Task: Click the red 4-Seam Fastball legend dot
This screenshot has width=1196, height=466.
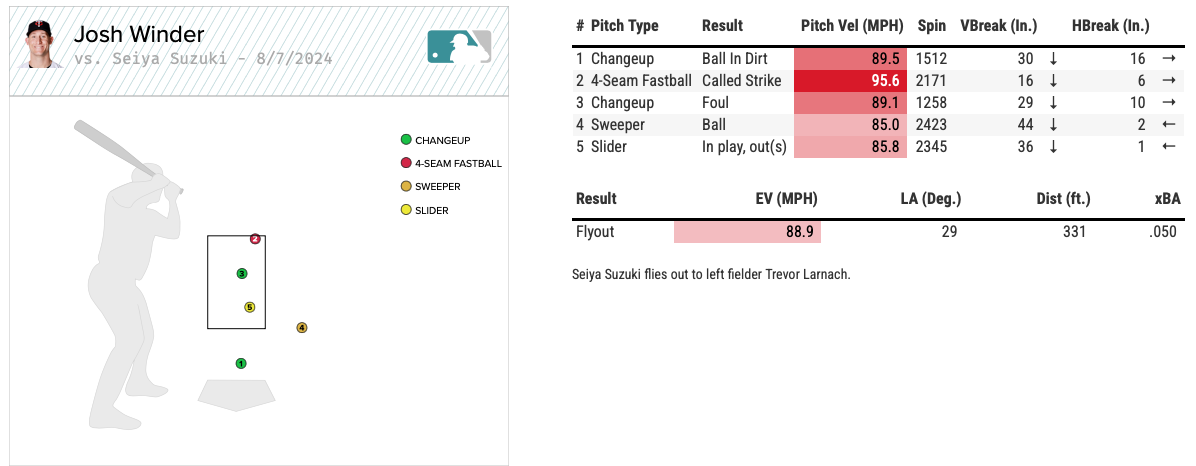Action: tap(405, 163)
